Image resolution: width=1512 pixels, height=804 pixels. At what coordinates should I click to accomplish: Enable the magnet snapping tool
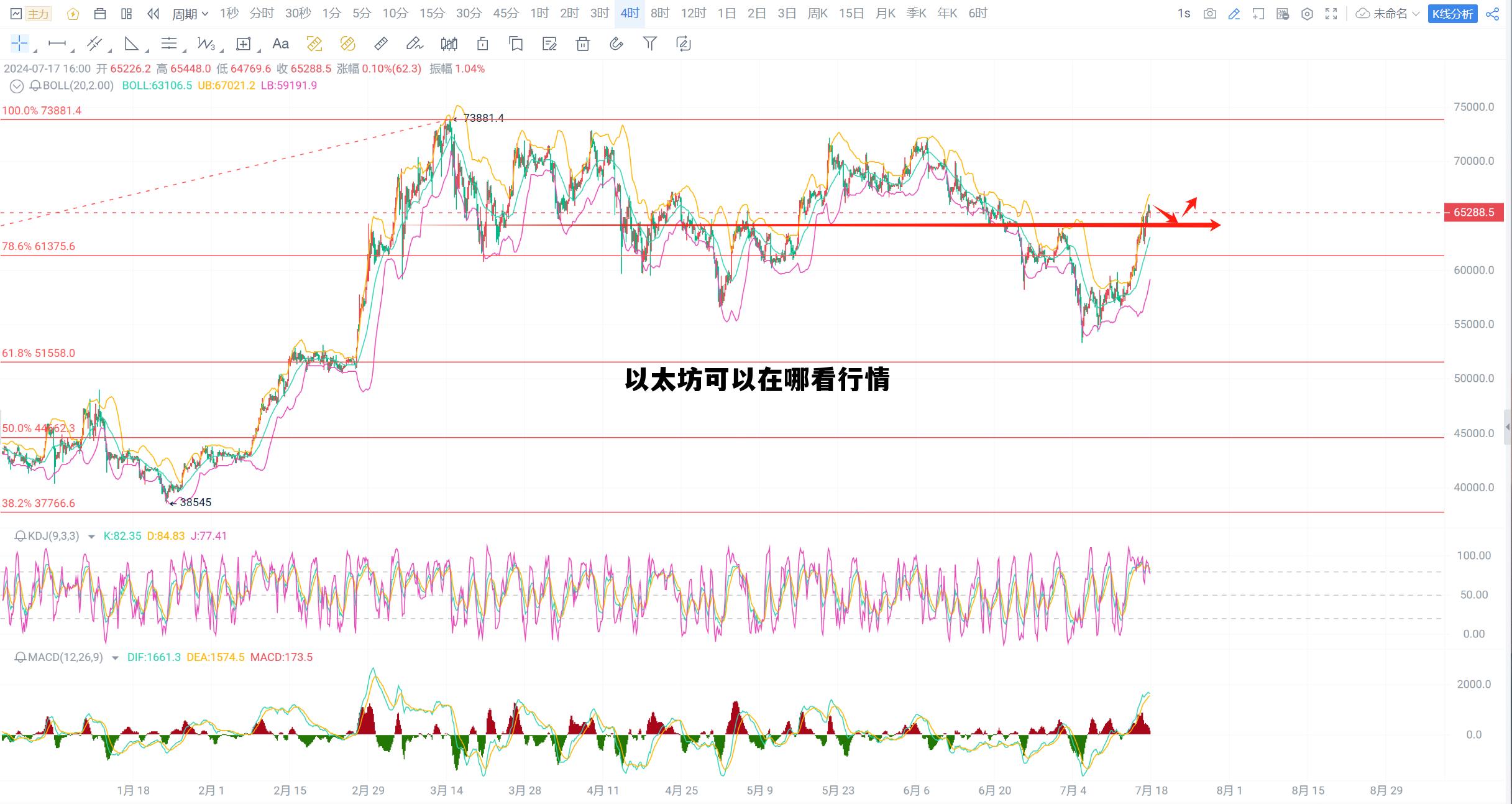tap(616, 44)
